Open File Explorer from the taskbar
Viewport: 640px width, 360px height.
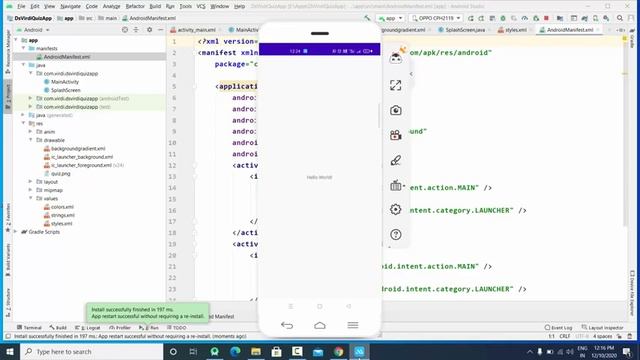pos(256,351)
